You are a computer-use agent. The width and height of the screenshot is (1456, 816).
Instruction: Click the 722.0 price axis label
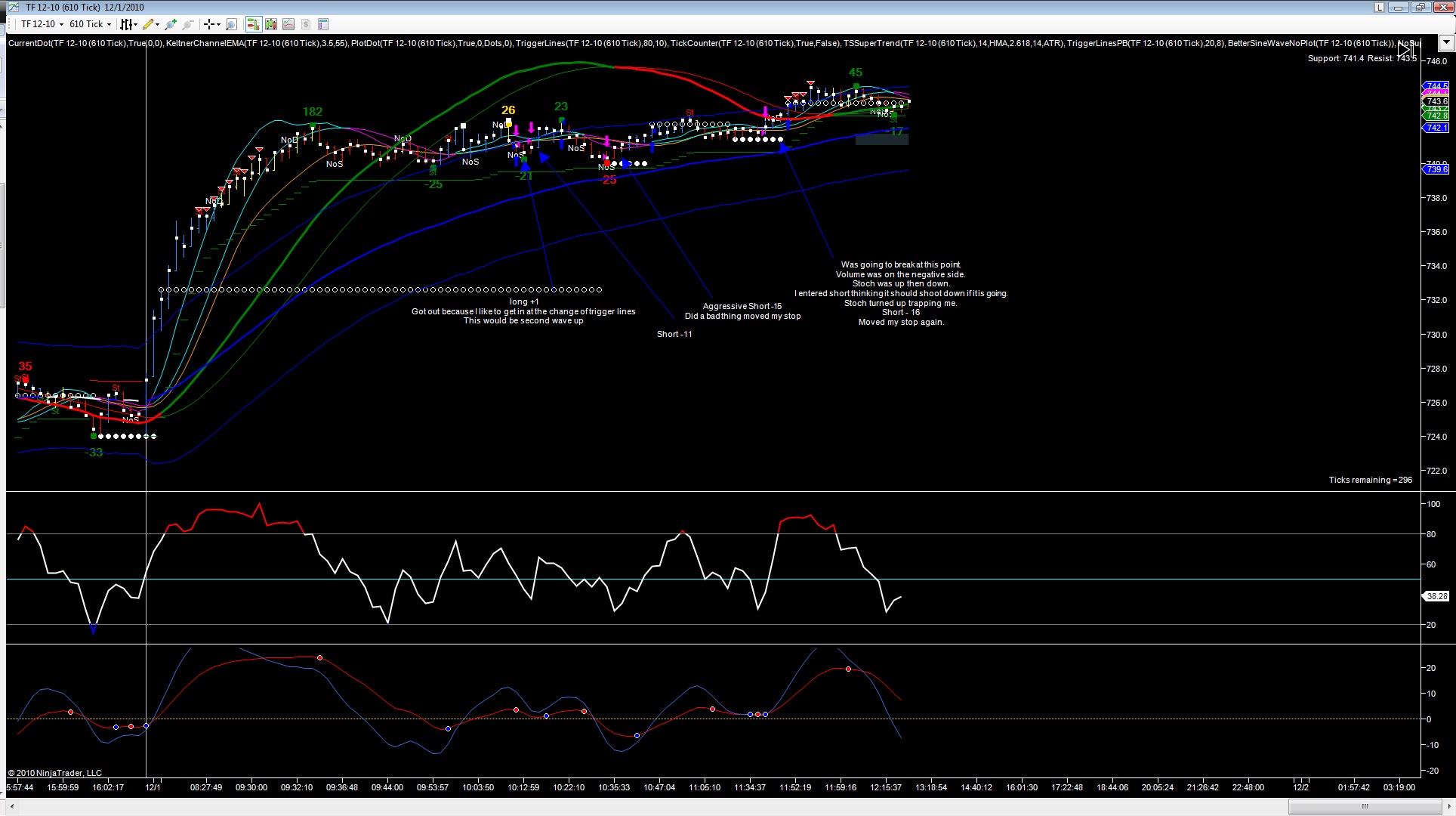click(1436, 471)
